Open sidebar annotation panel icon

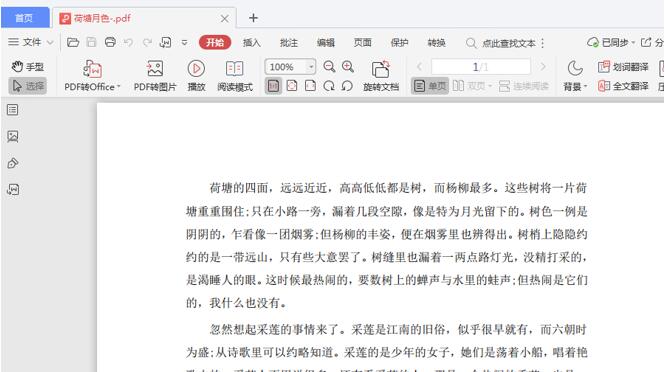click(13, 163)
